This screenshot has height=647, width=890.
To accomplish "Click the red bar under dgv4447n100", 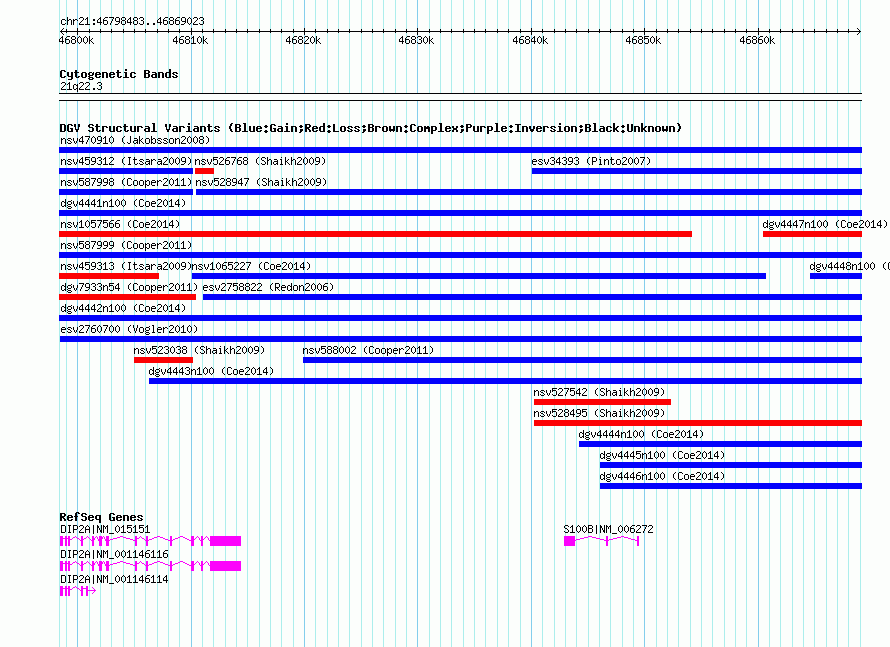I will tap(812, 234).
